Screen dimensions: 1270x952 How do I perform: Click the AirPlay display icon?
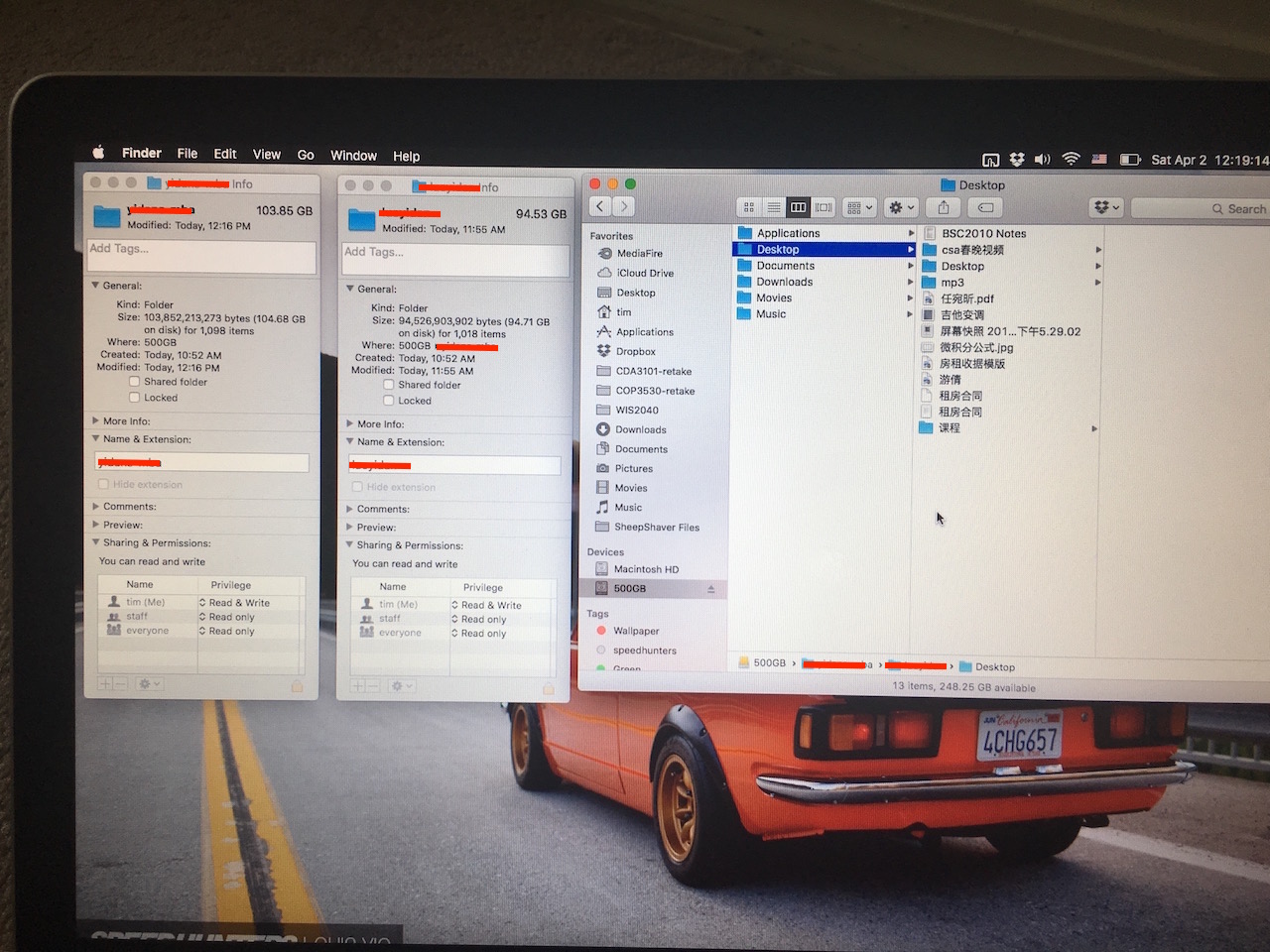990,160
